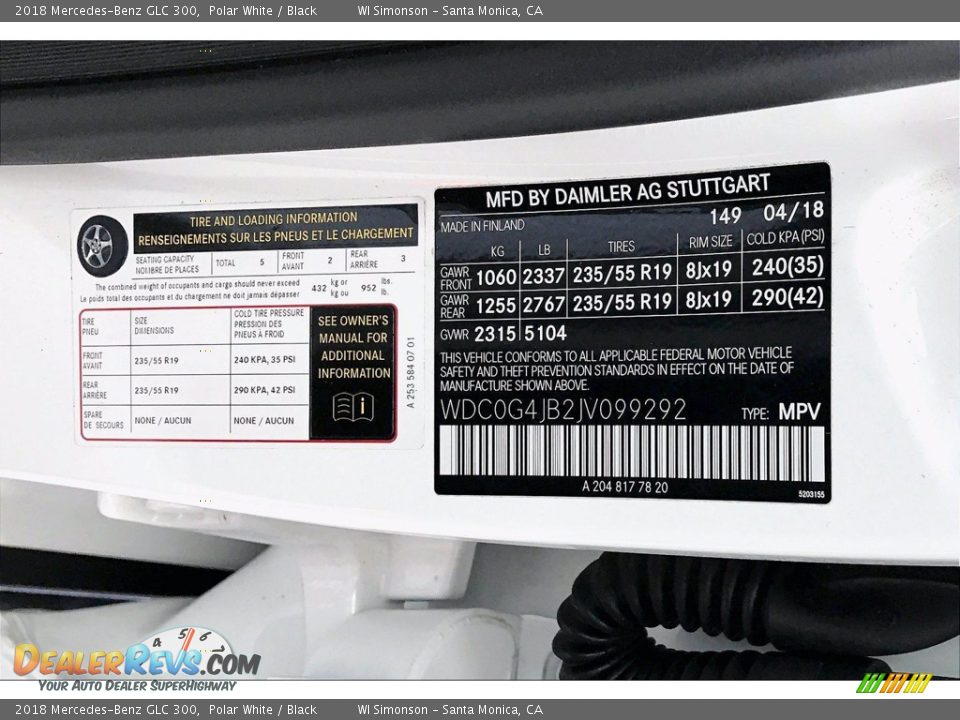The image size is (960, 720).
Task: Click the 'Tire and Loading Information' header
Action: coord(275,226)
